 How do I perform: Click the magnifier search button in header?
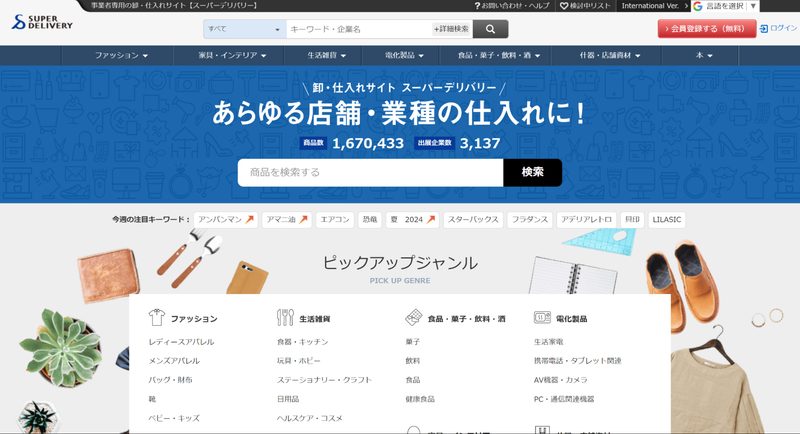pyautogui.click(x=490, y=29)
